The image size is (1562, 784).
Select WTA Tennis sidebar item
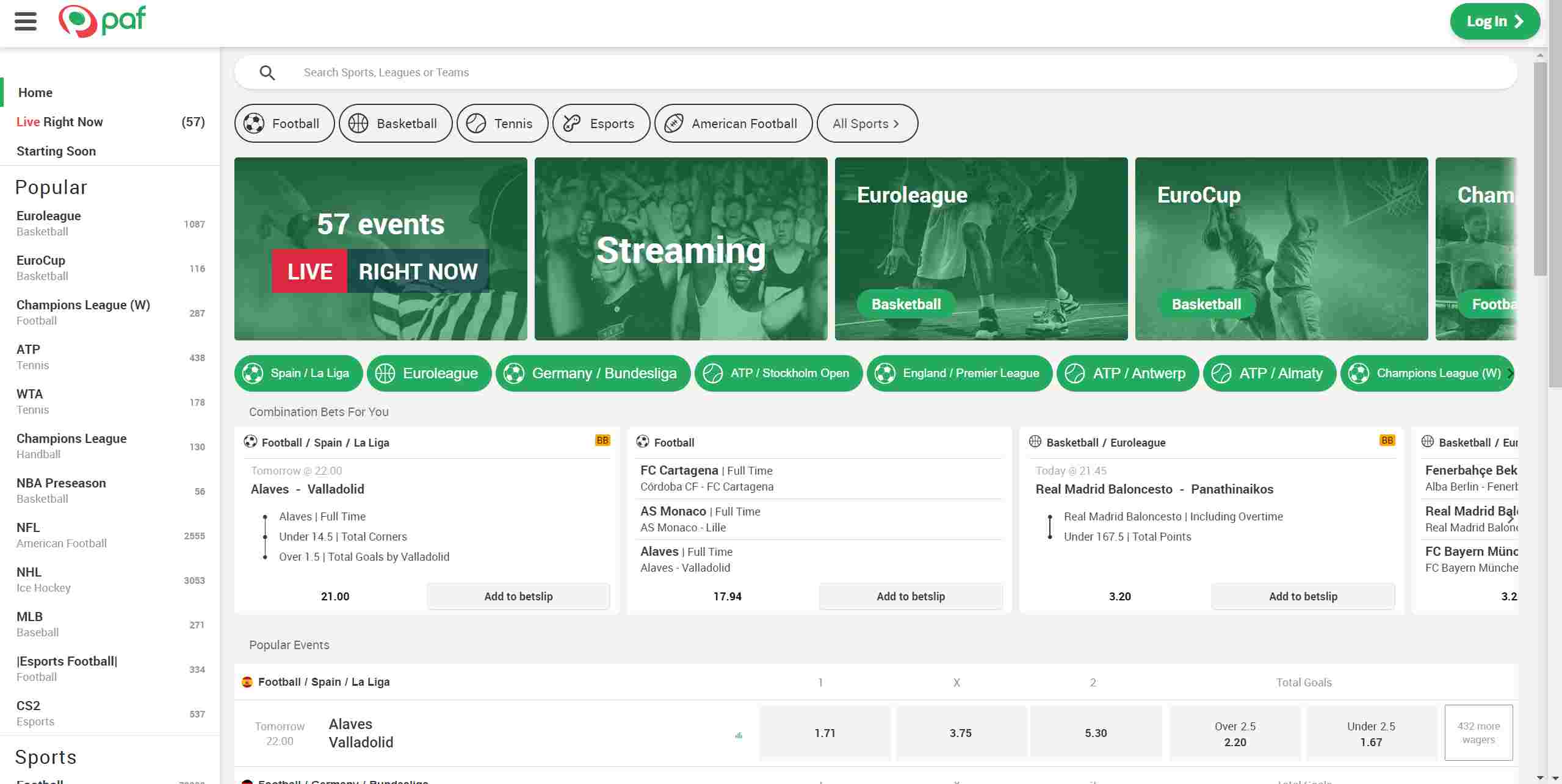(110, 402)
